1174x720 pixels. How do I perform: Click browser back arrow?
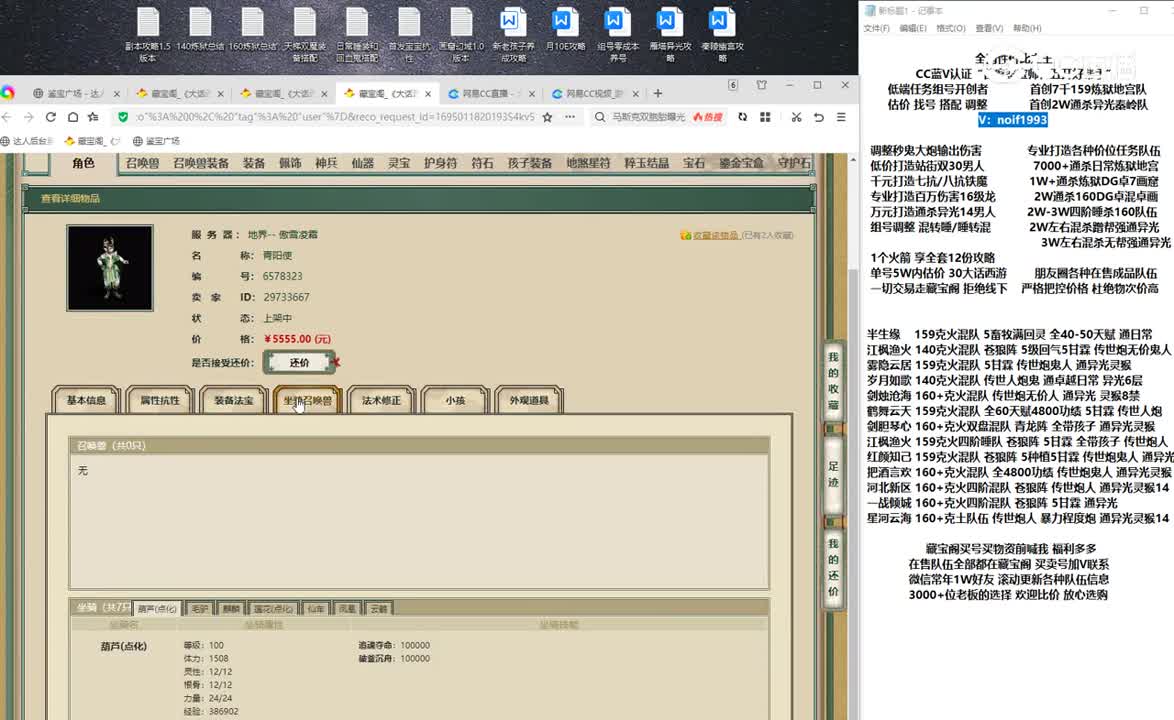pos(7,117)
